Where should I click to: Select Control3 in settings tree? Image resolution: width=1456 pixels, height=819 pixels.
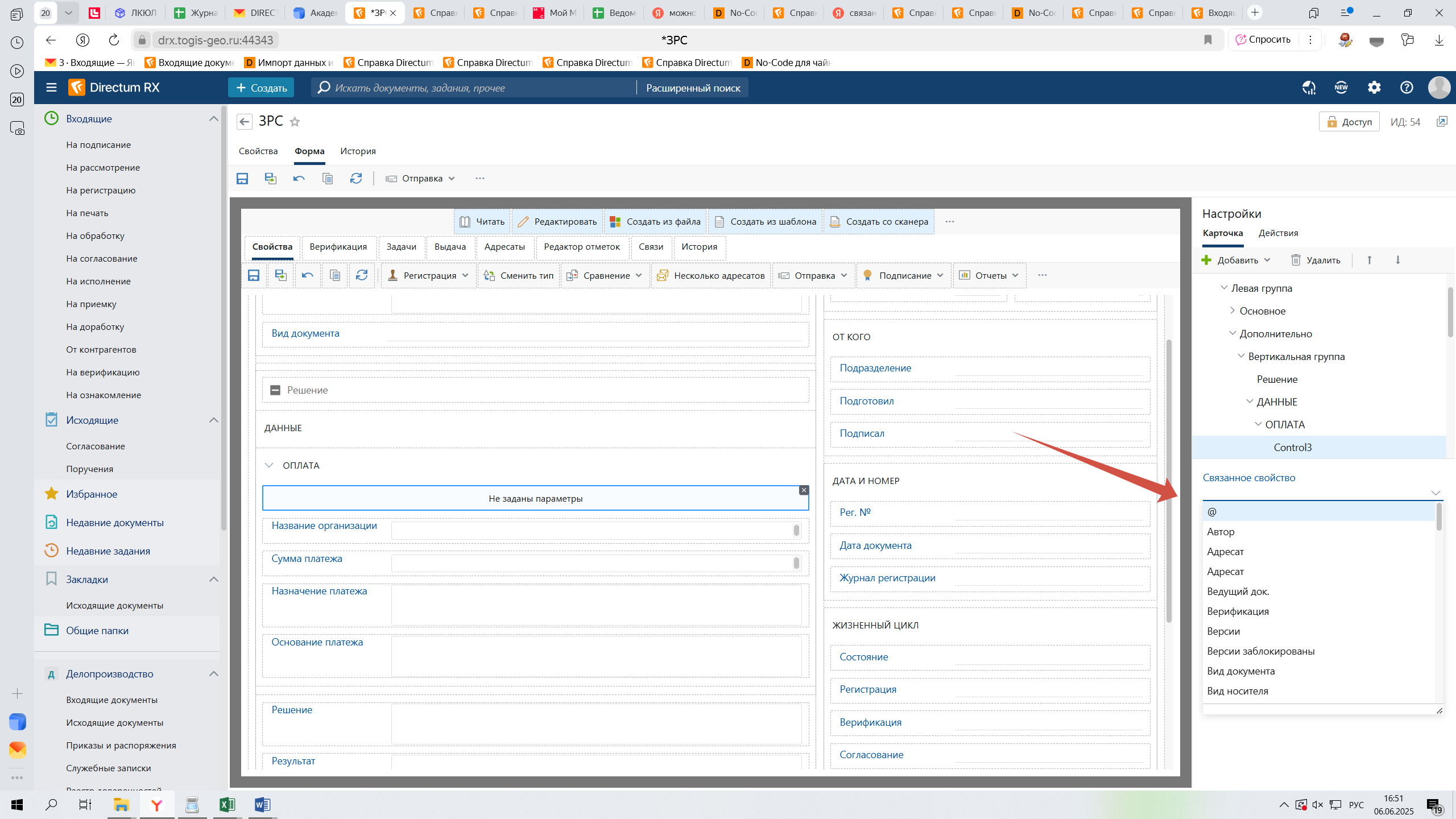[x=1319, y=448]
